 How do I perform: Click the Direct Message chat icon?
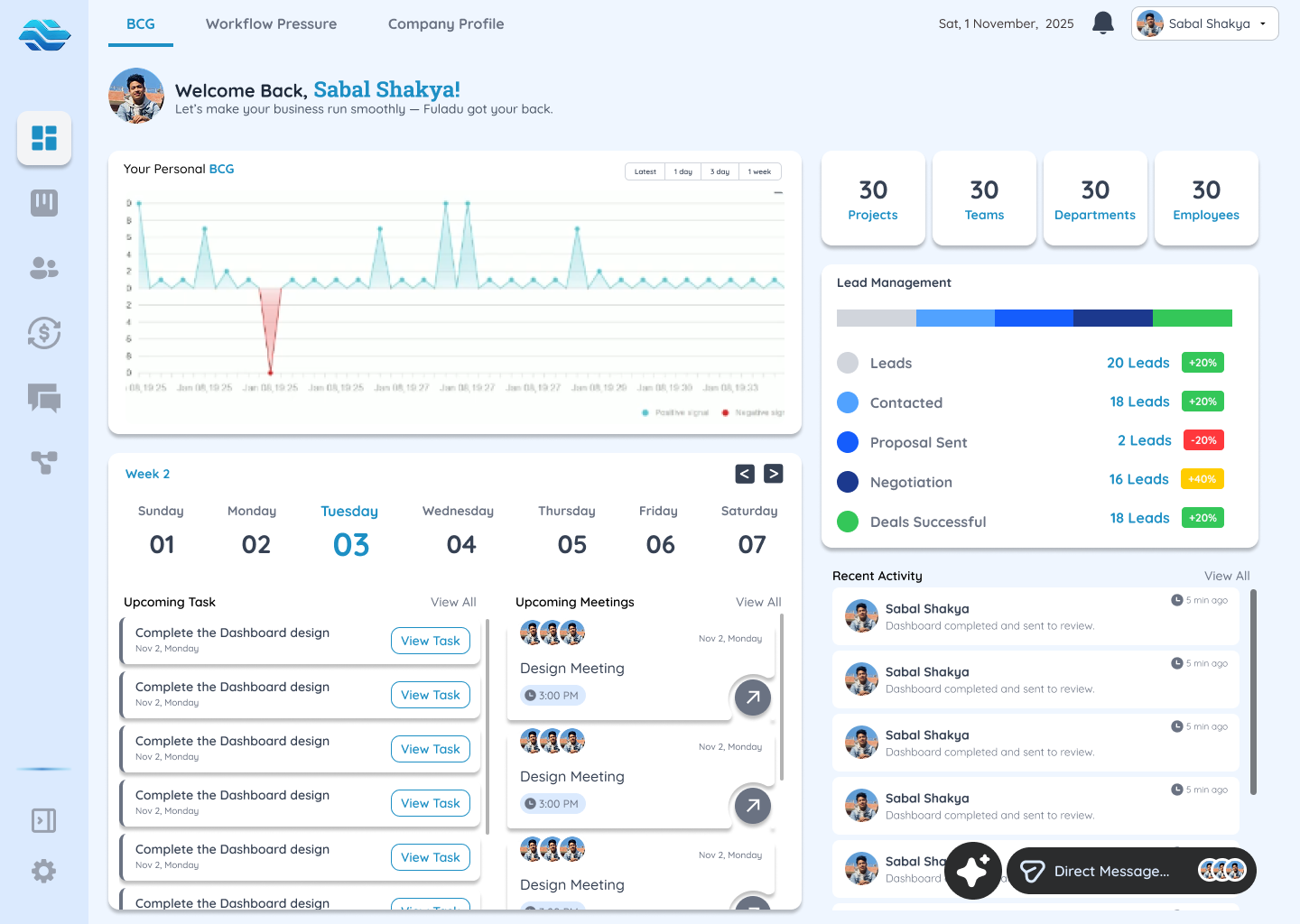tap(1032, 871)
